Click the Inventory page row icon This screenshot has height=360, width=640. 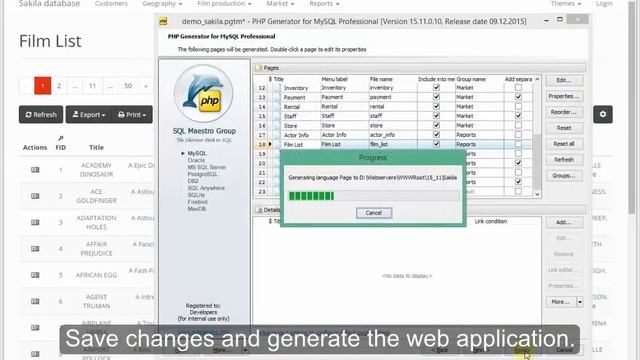tap(278, 88)
